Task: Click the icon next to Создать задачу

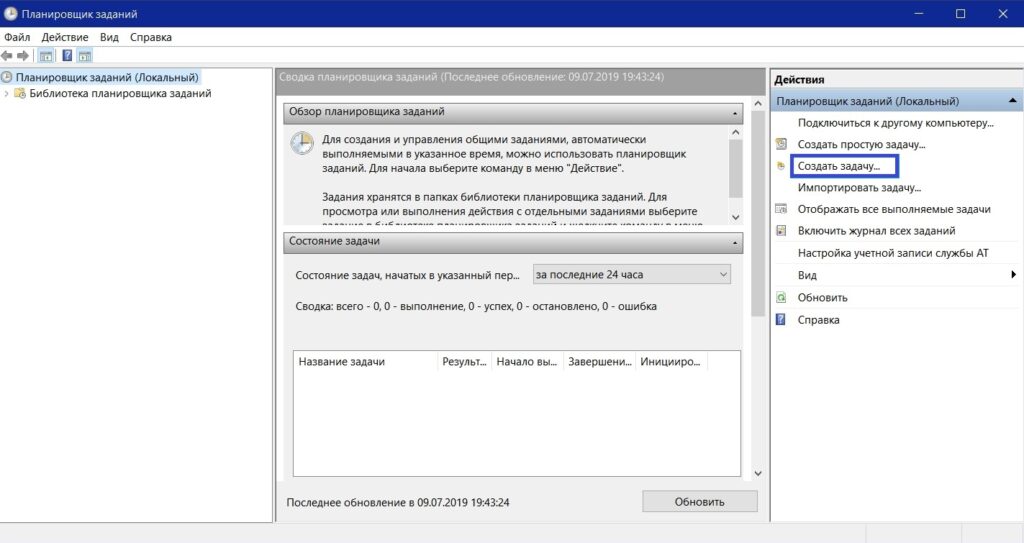Action: point(781,166)
